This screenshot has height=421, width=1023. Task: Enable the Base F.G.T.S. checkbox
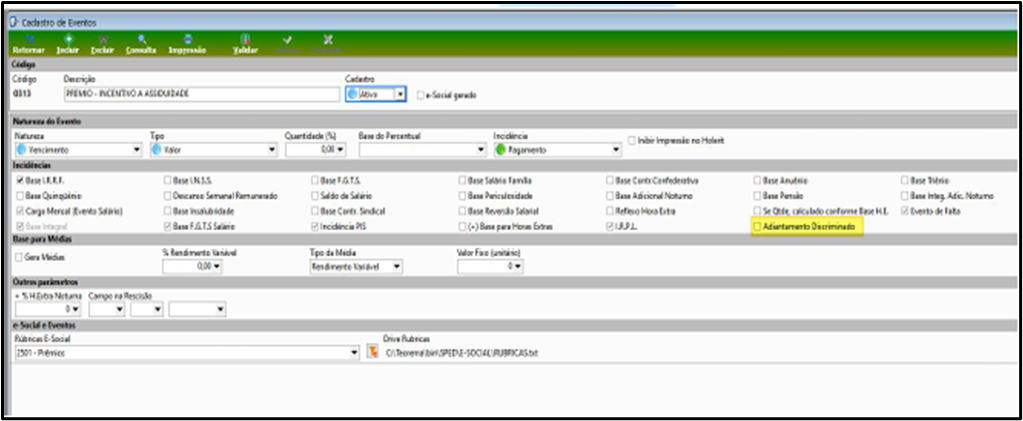[315, 180]
